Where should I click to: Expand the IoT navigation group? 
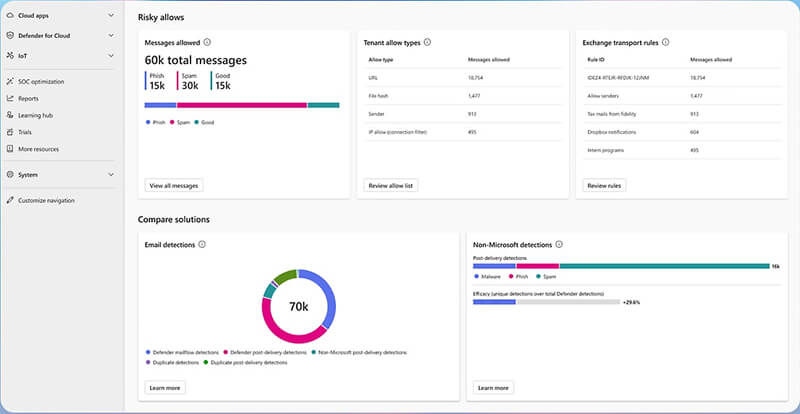(x=110, y=55)
